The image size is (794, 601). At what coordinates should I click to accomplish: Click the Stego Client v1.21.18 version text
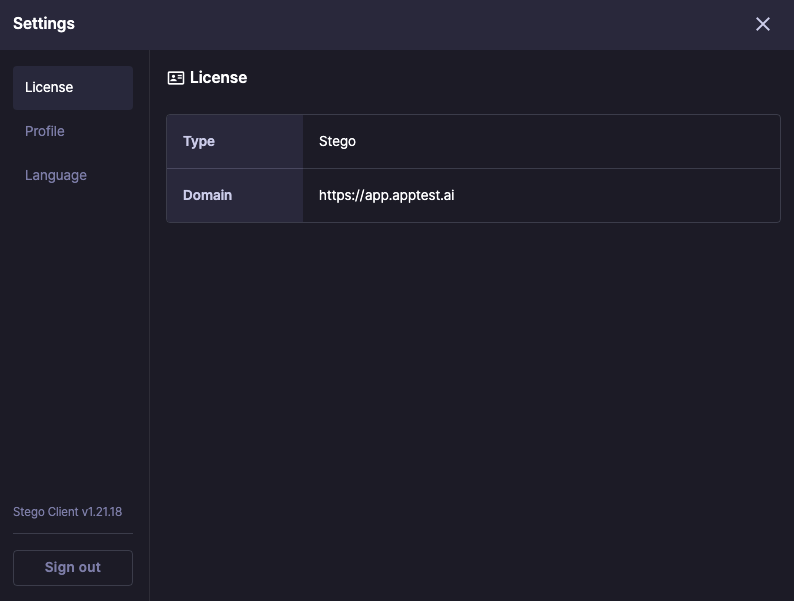(67, 512)
